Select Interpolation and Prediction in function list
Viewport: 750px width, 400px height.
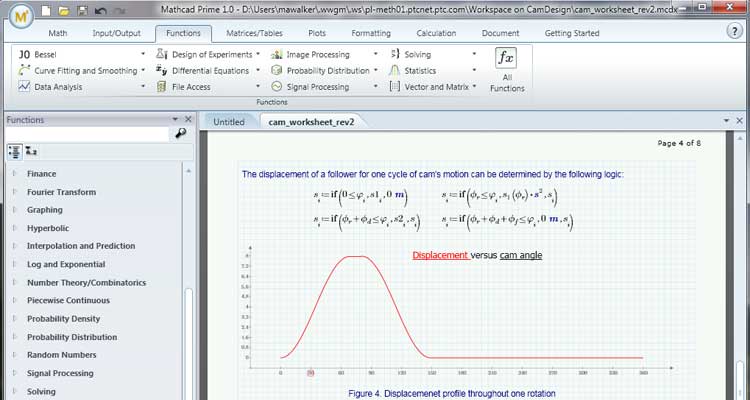click(x=81, y=246)
